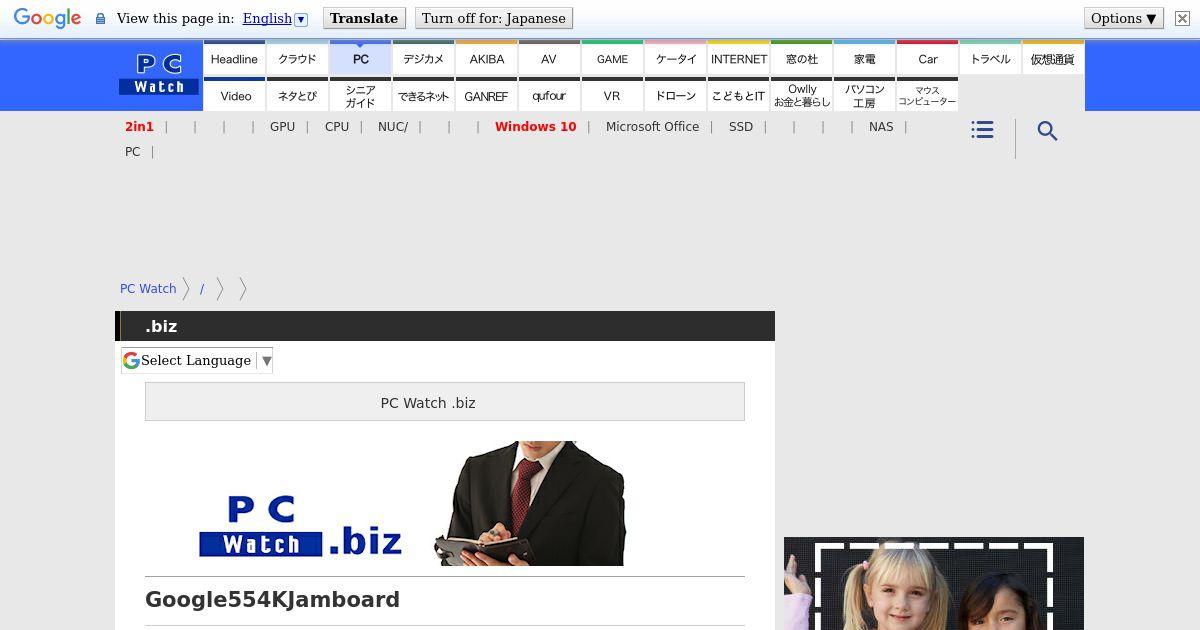The width and height of the screenshot is (1200, 630).
Task: Open the Car tab
Action: (x=927, y=59)
